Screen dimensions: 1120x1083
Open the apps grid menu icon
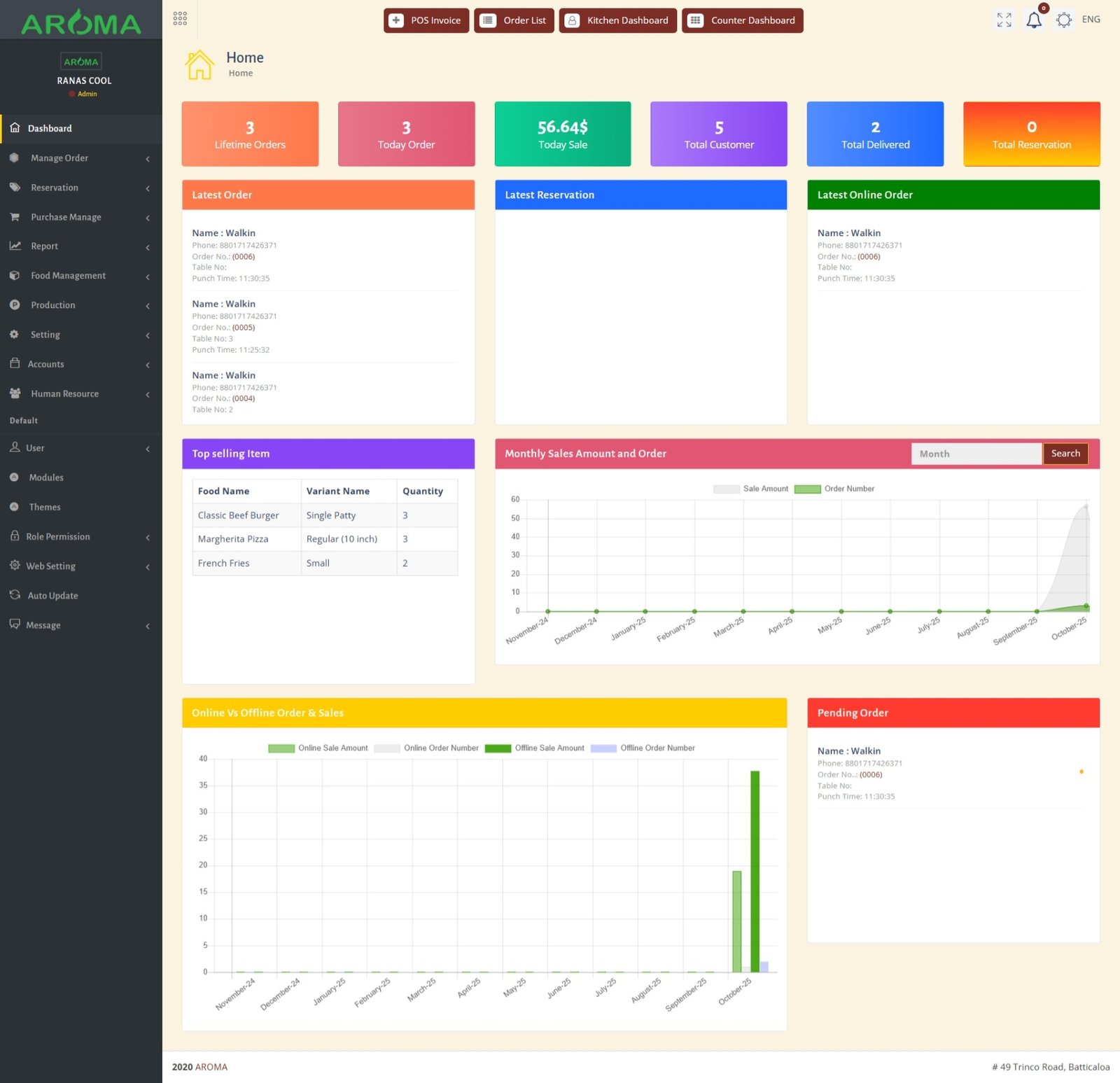click(x=180, y=19)
